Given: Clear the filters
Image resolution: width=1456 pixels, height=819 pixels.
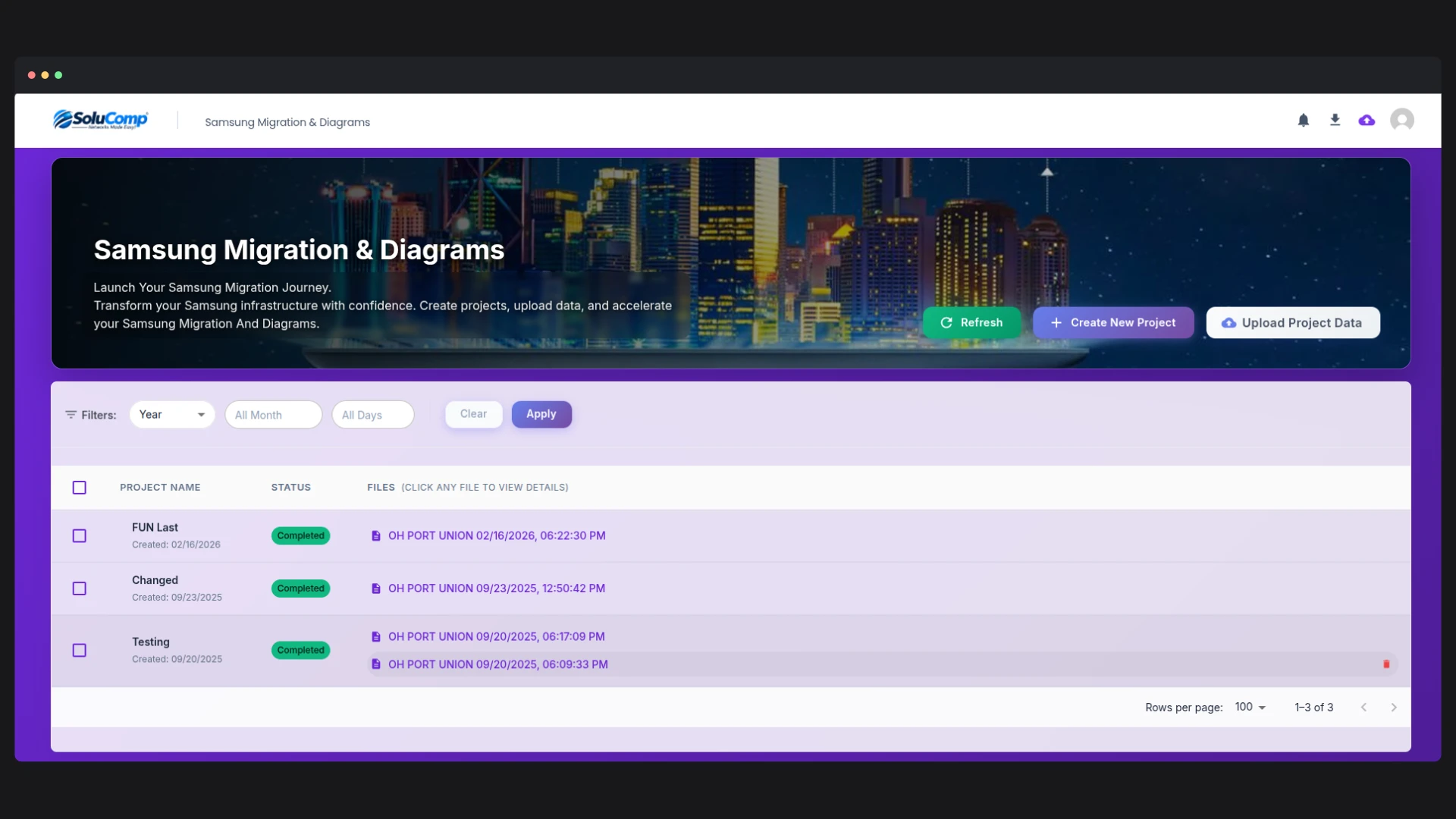Looking at the screenshot, I should tap(474, 414).
